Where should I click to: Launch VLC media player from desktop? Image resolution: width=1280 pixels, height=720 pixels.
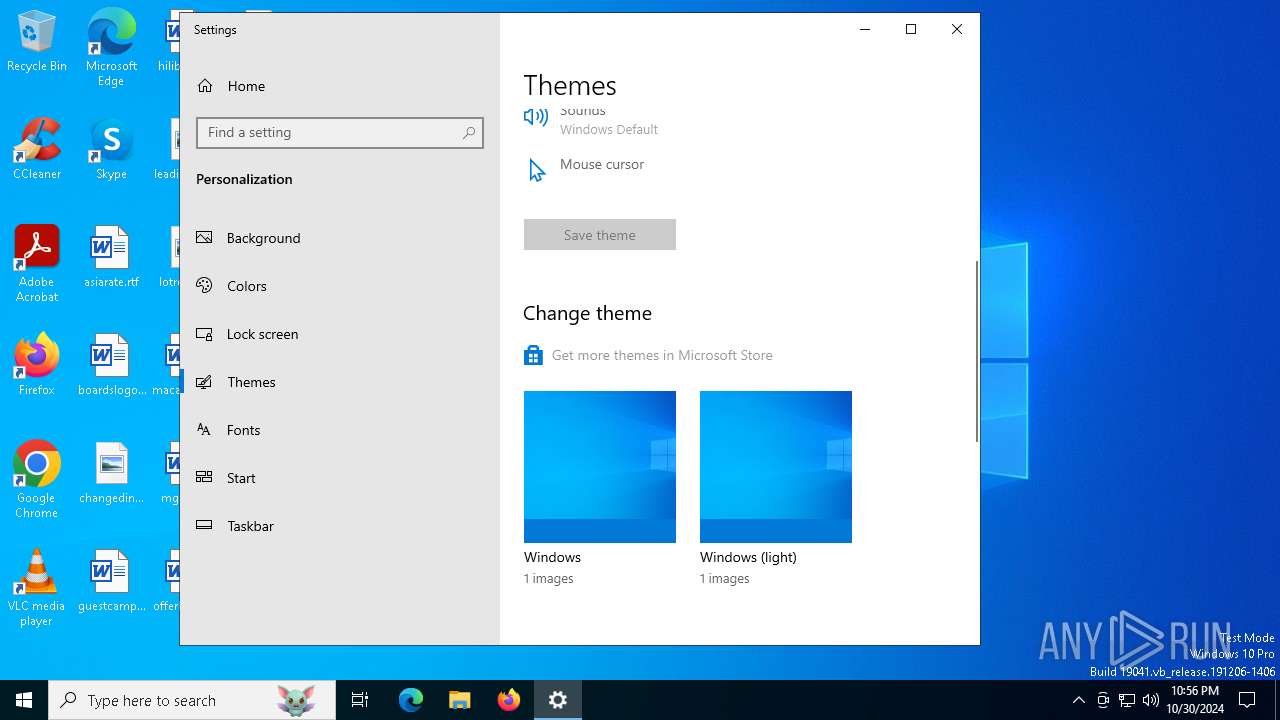coord(37,588)
